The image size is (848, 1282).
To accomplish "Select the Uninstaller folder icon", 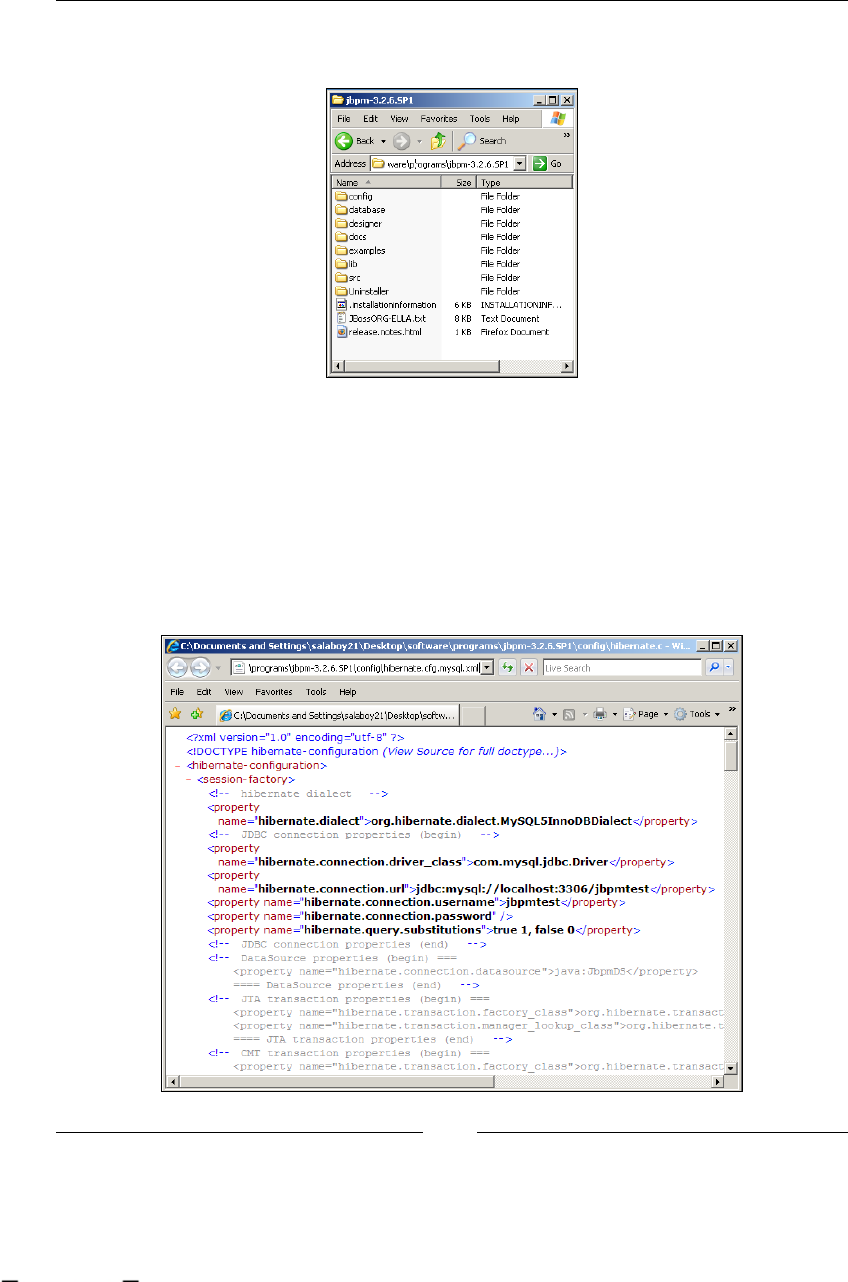I will coord(341,291).
